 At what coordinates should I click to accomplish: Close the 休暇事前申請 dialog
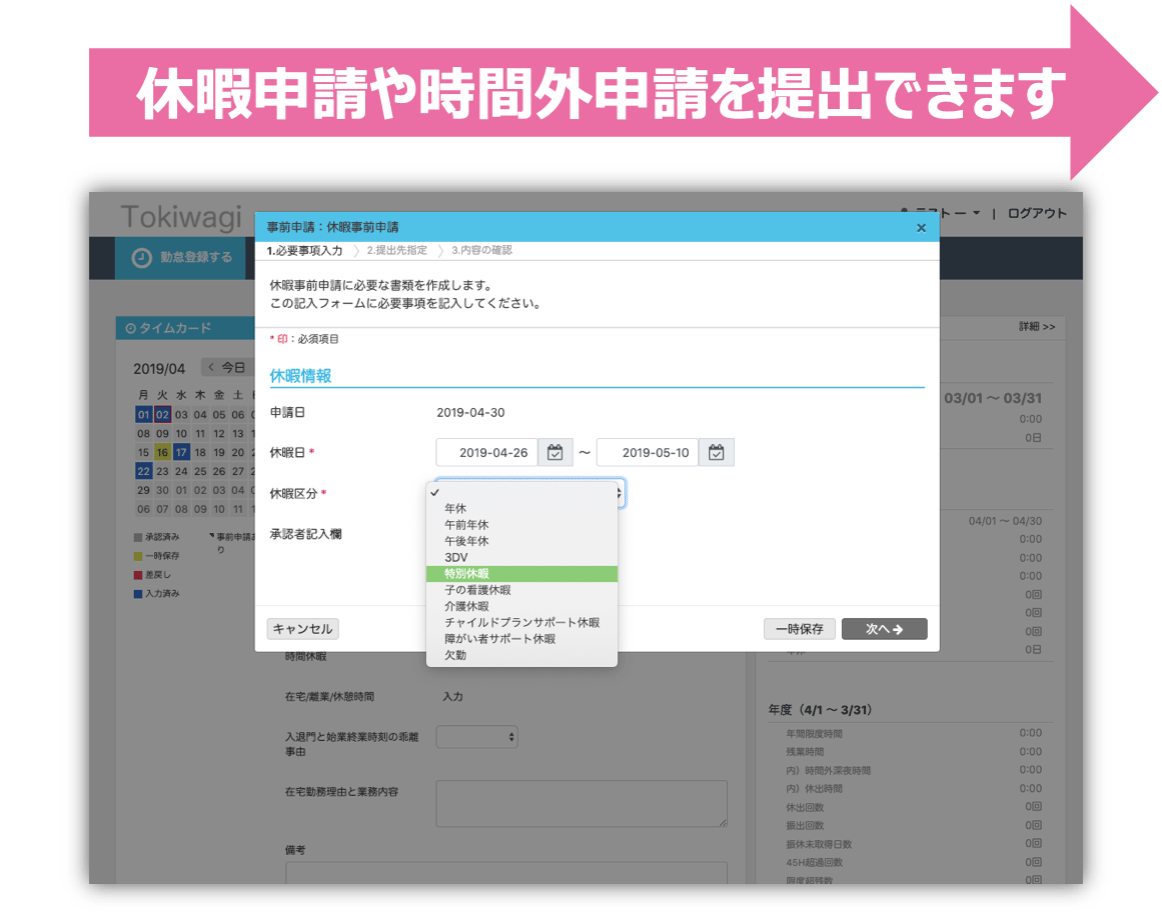(921, 228)
